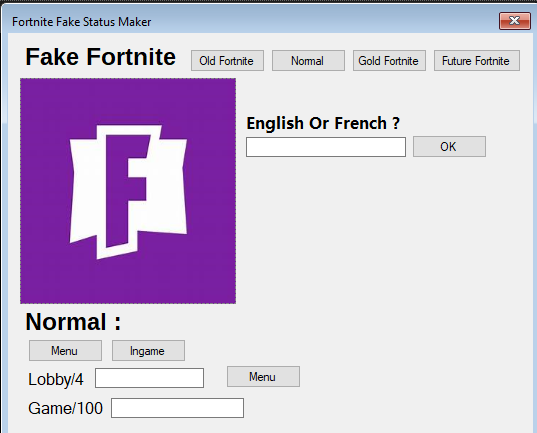Click the Menu button beside Ingame
The image size is (537, 433).
pyautogui.click(x=65, y=350)
